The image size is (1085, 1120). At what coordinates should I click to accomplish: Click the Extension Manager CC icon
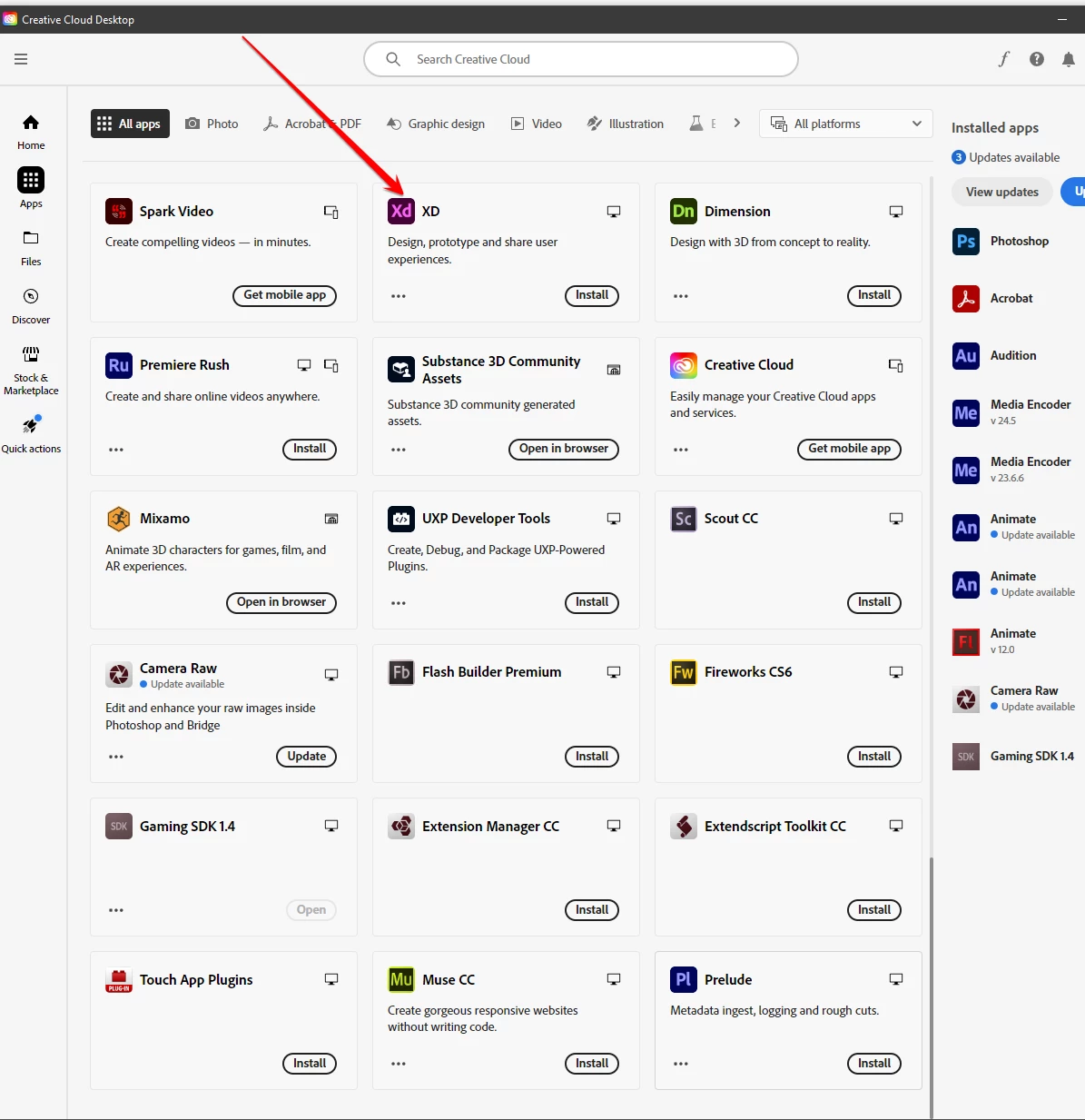[x=401, y=827]
